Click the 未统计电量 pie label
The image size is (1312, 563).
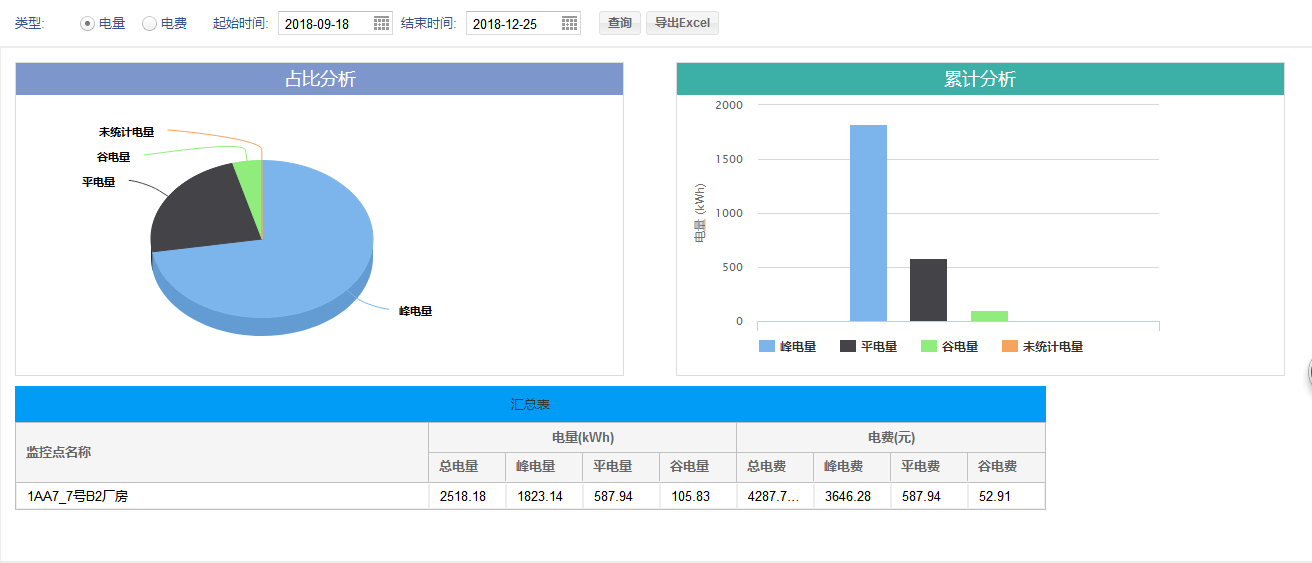click(126, 132)
